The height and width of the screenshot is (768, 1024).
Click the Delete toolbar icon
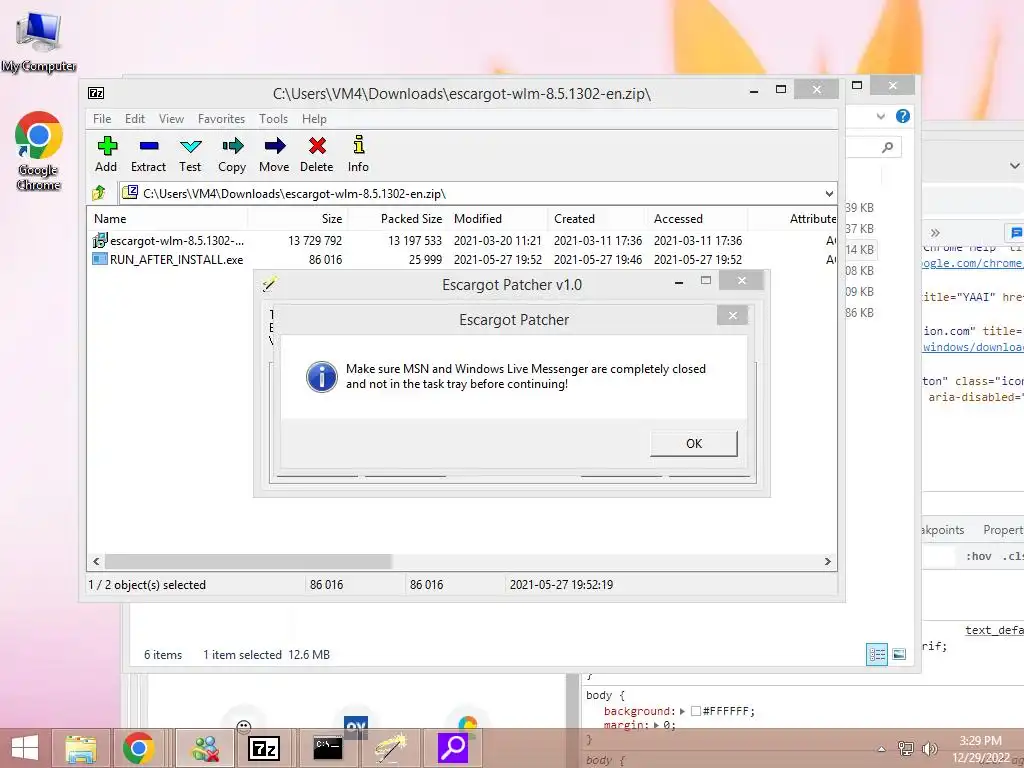[x=317, y=154]
